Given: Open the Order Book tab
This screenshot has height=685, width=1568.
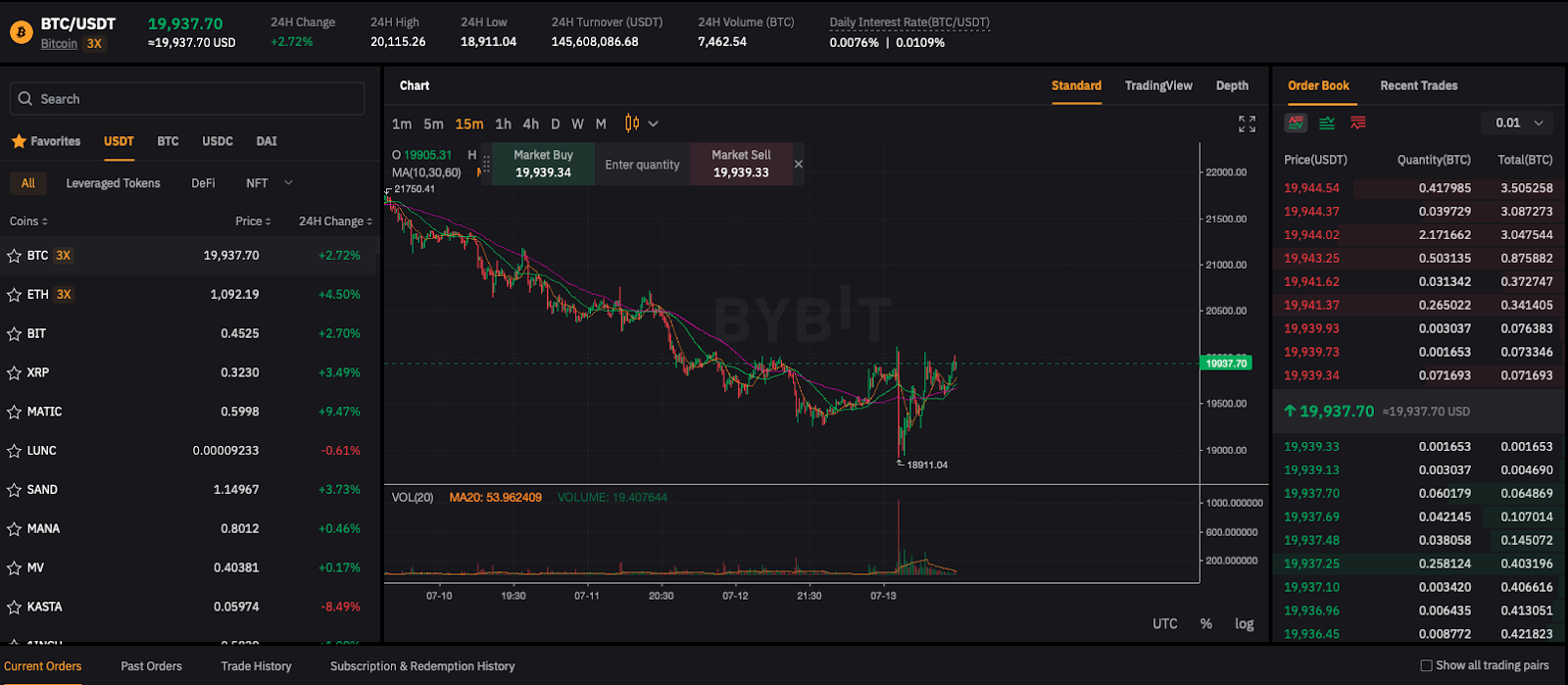Looking at the screenshot, I should [x=1318, y=86].
